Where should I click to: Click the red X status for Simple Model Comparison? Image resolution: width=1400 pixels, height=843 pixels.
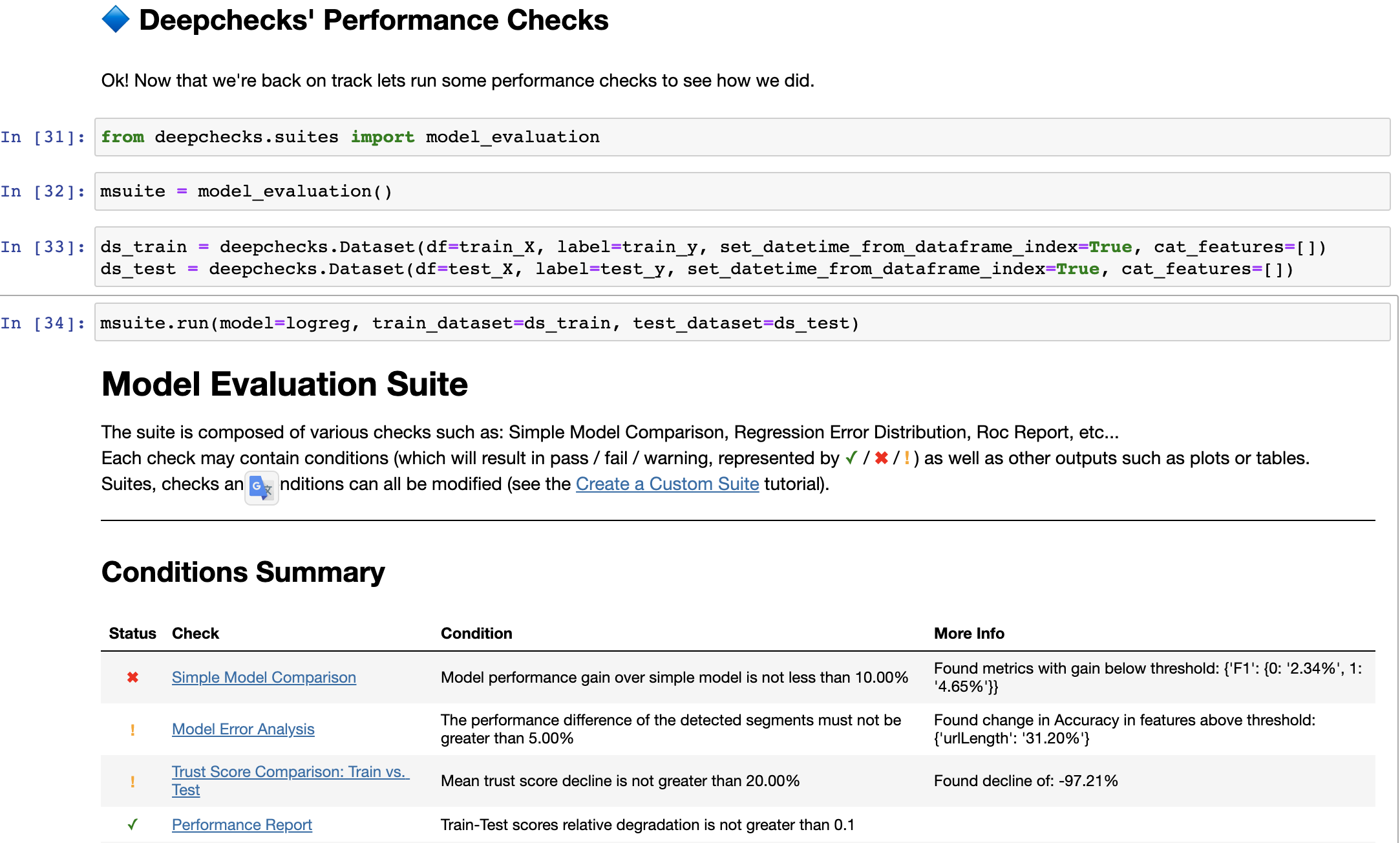133,678
